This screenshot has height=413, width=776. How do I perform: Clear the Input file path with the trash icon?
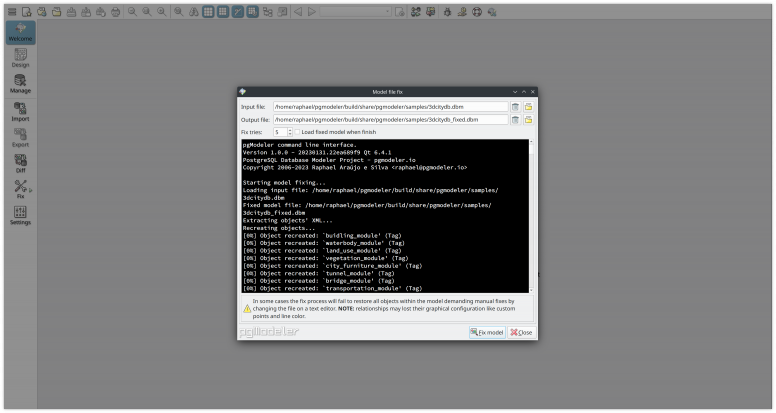coord(515,107)
